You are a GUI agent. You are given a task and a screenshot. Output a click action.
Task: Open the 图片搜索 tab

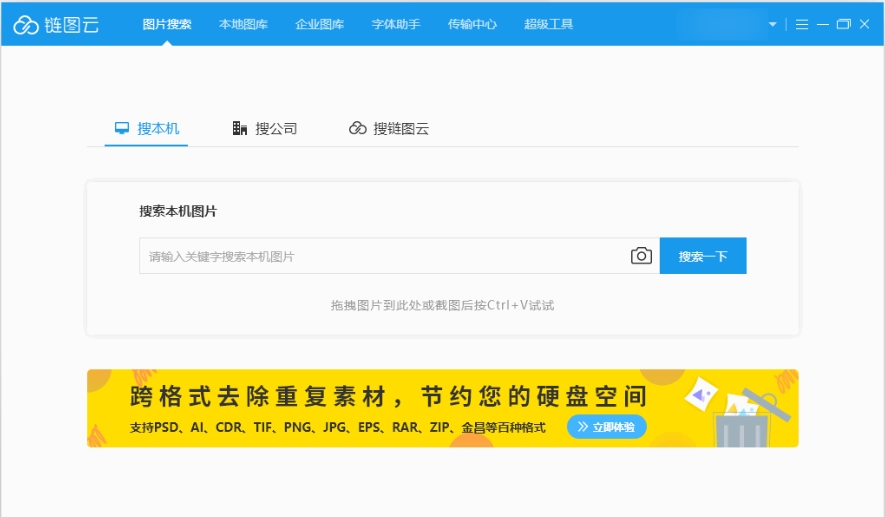pos(167,24)
